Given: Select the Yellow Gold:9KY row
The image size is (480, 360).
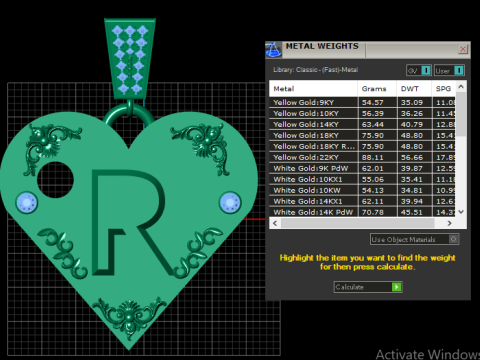Looking at the screenshot, I should (362, 102).
